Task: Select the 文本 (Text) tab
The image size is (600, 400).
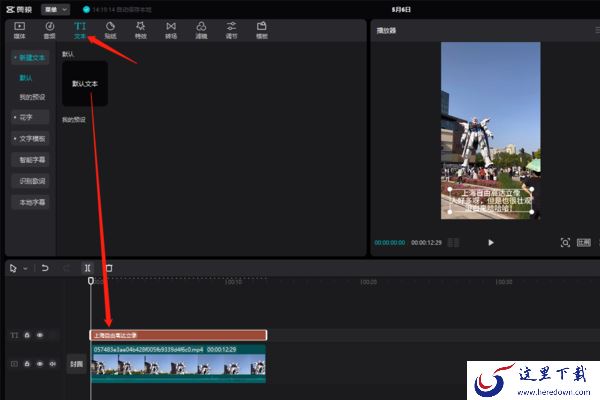Action: pos(80,30)
